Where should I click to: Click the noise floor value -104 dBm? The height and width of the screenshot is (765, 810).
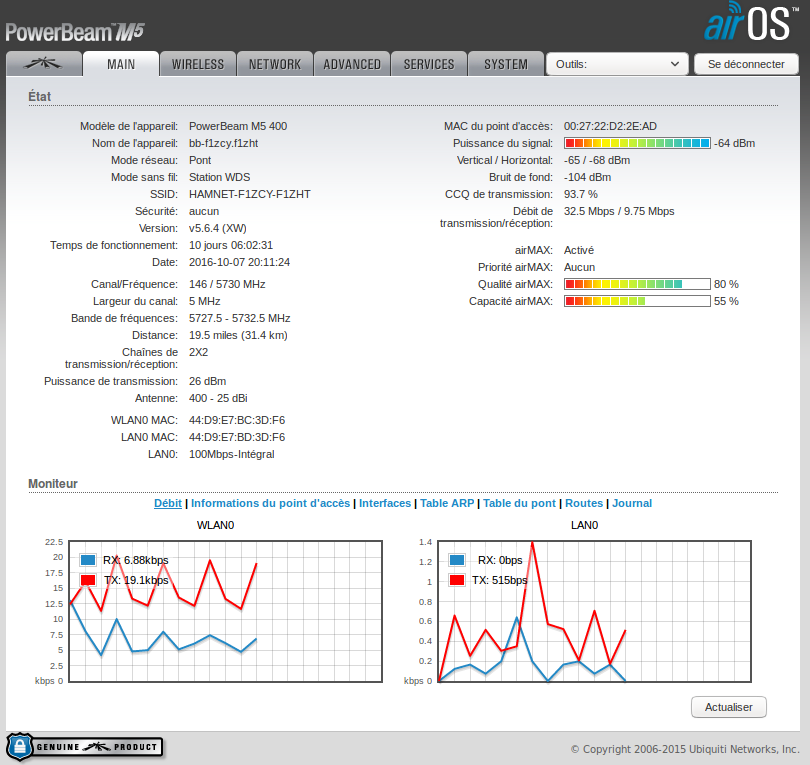[x=587, y=177]
